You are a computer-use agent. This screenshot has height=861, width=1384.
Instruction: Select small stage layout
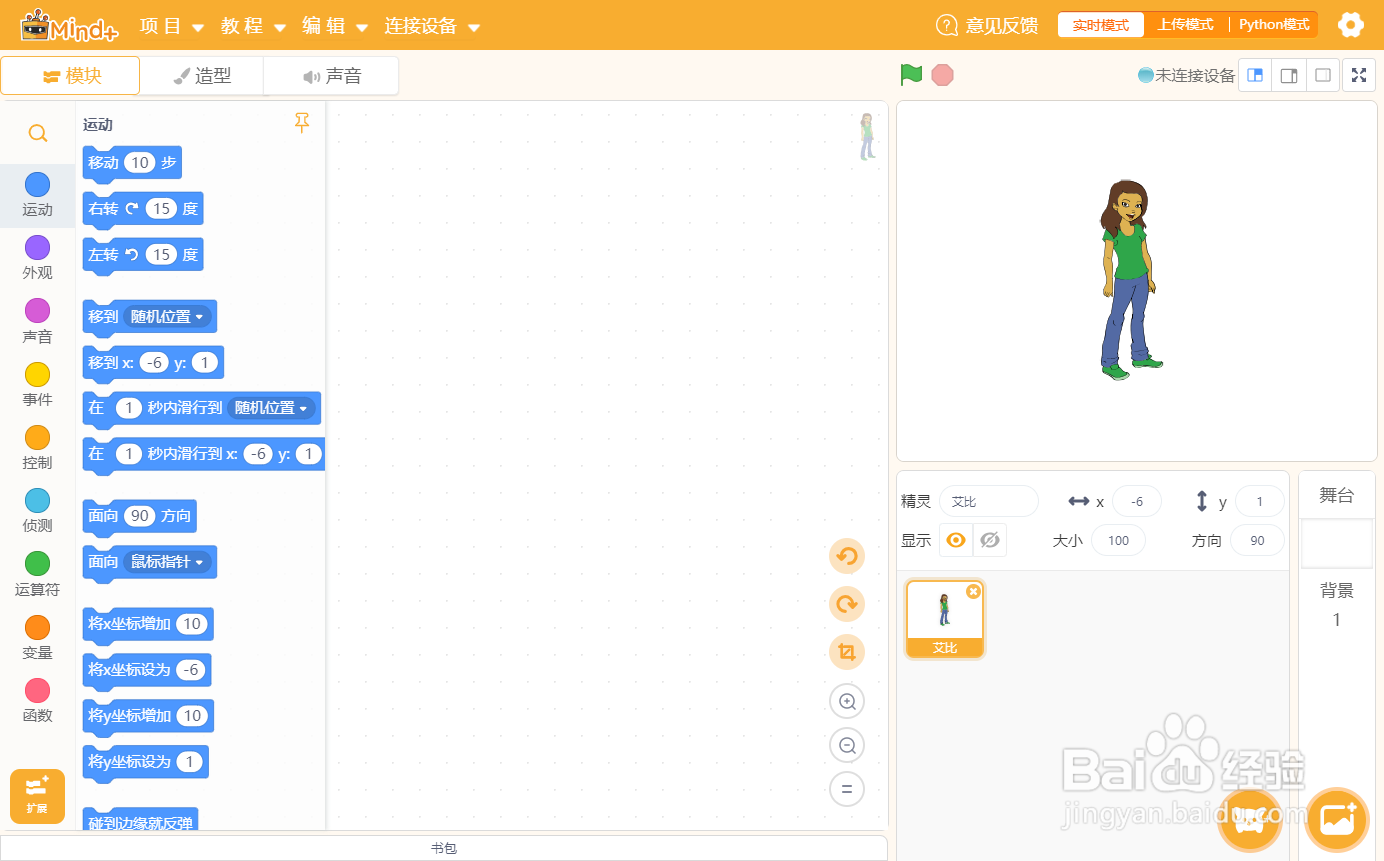point(1255,75)
